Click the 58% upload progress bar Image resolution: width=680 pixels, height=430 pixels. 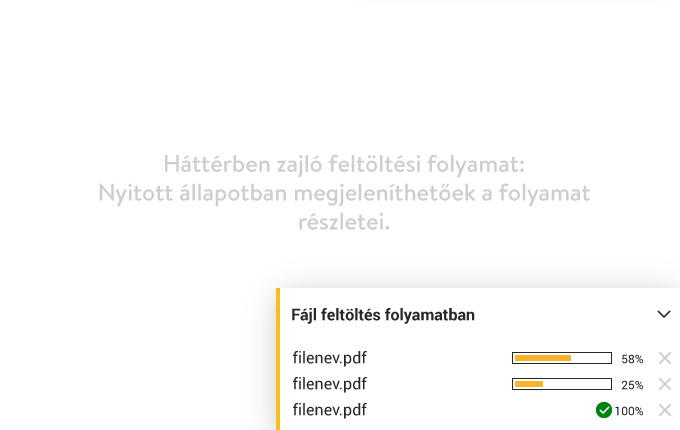pyautogui.click(x=562, y=358)
